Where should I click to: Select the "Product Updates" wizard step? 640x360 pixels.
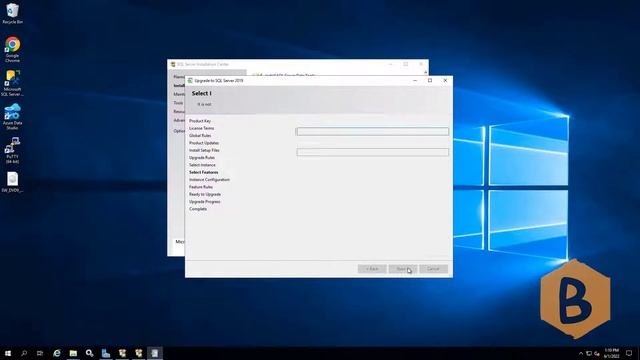[204, 143]
